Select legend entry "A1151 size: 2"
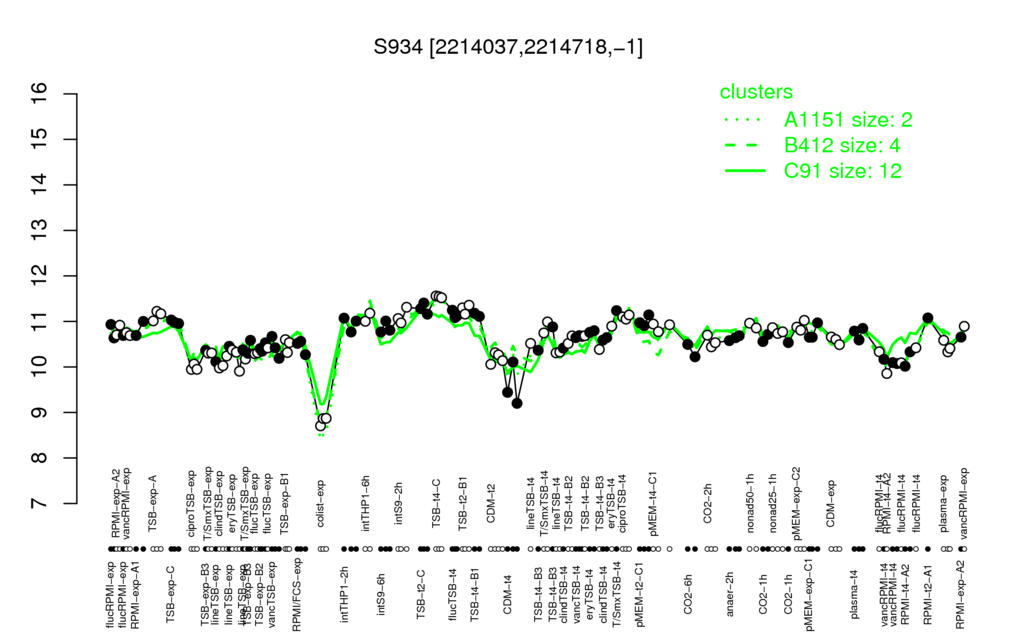 [848, 120]
